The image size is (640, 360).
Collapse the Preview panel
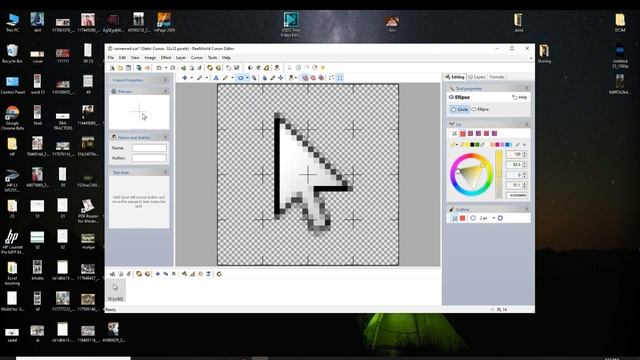[165, 91]
